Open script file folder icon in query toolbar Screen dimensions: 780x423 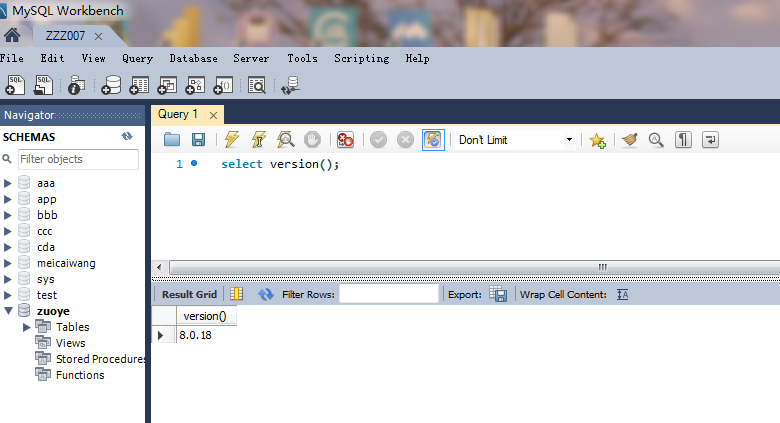click(x=172, y=140)
